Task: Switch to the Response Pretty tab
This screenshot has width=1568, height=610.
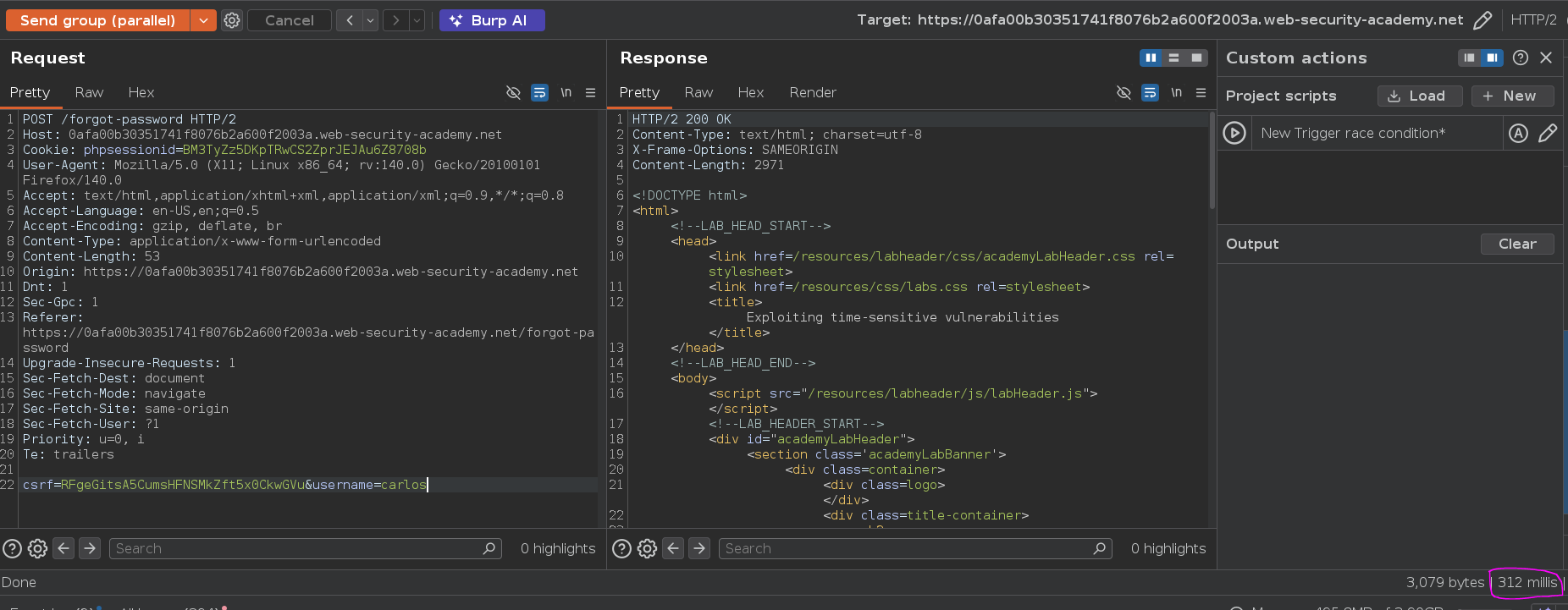Action: pyautogui.click(x=639, y=92)
